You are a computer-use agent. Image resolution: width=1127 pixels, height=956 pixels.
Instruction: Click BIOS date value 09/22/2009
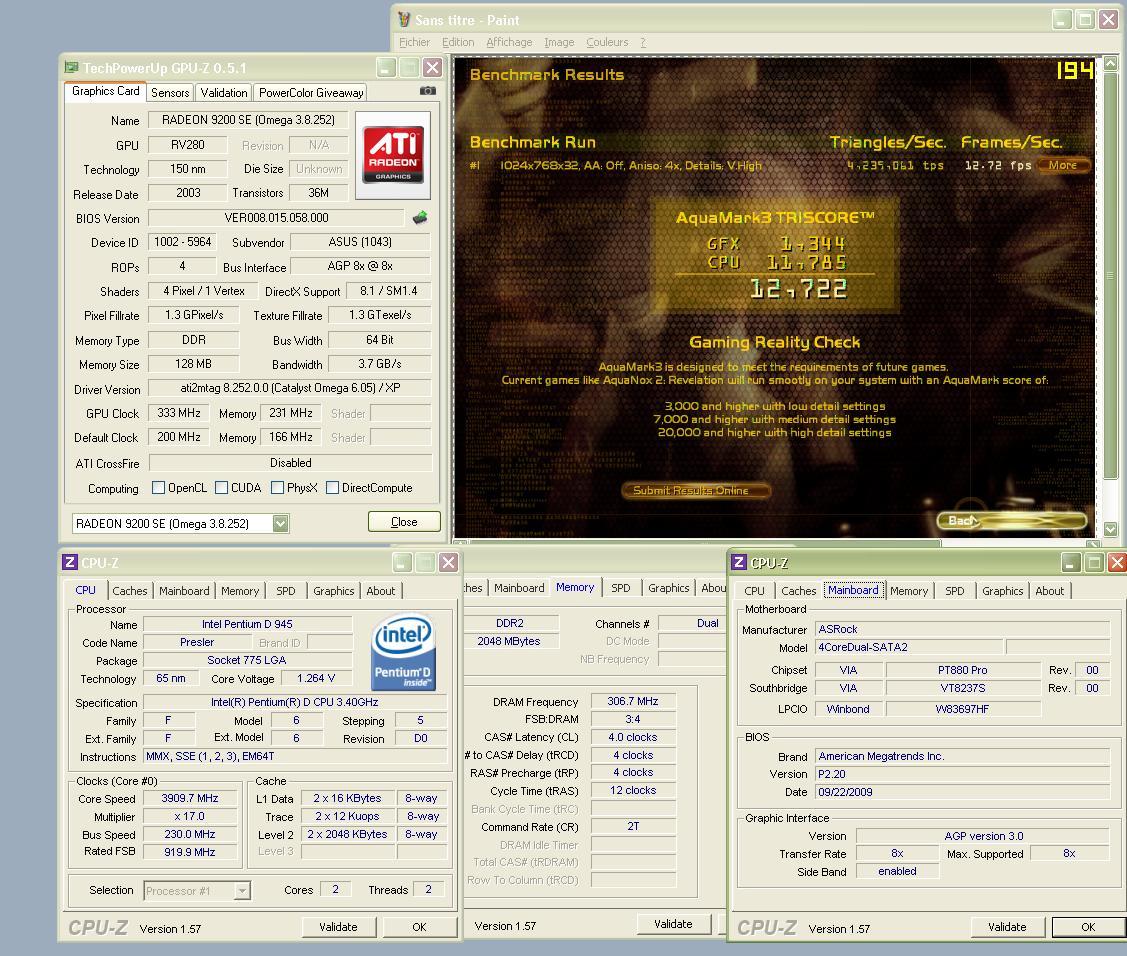(x=962, y=792)
